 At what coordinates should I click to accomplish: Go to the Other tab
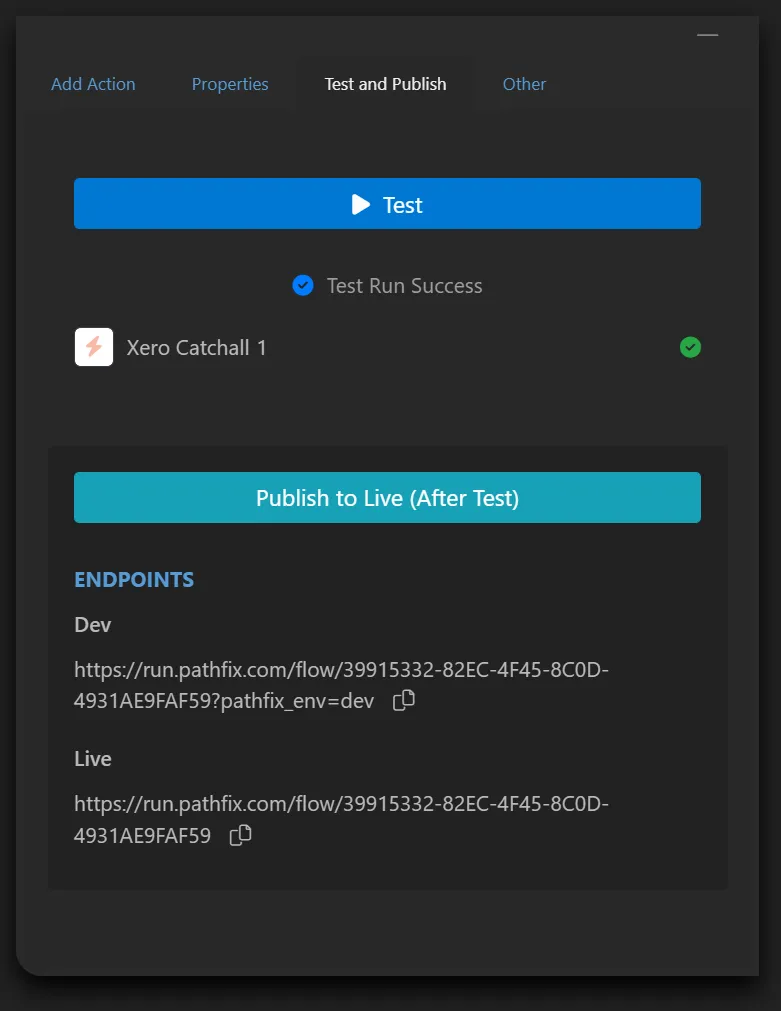pos(524,84)
